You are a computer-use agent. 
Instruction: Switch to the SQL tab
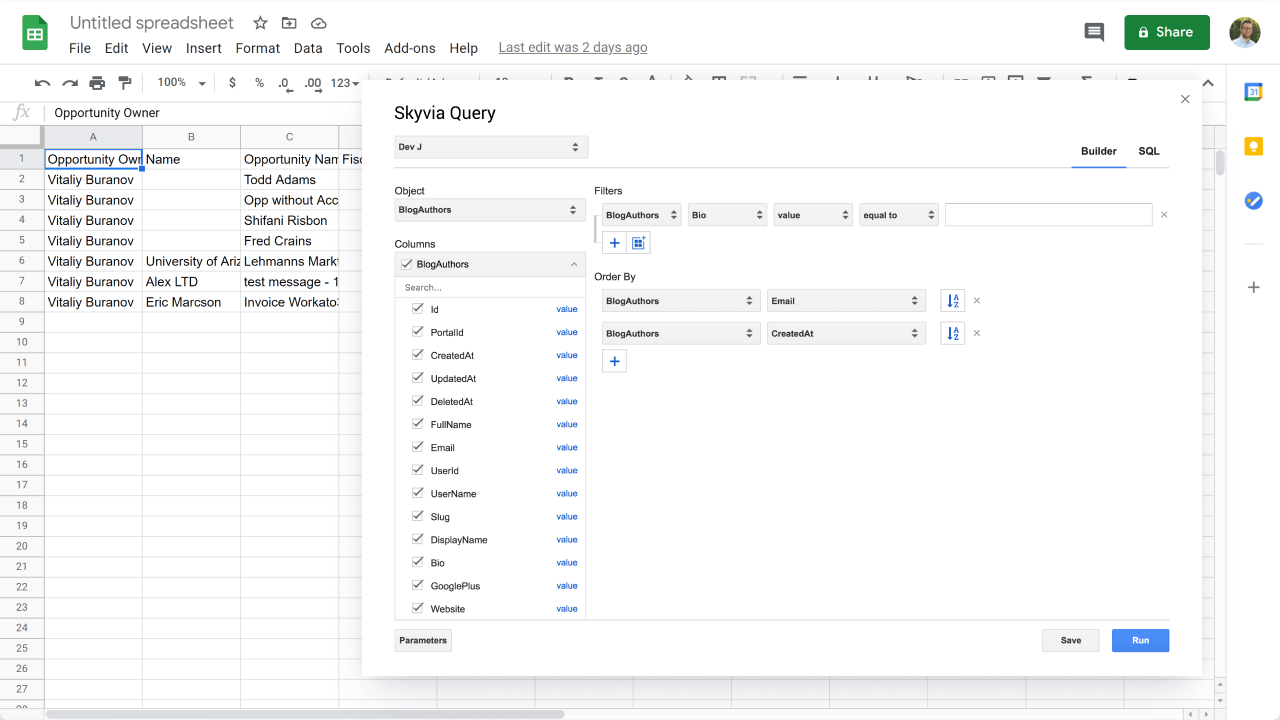click(x=1148, y=151)
